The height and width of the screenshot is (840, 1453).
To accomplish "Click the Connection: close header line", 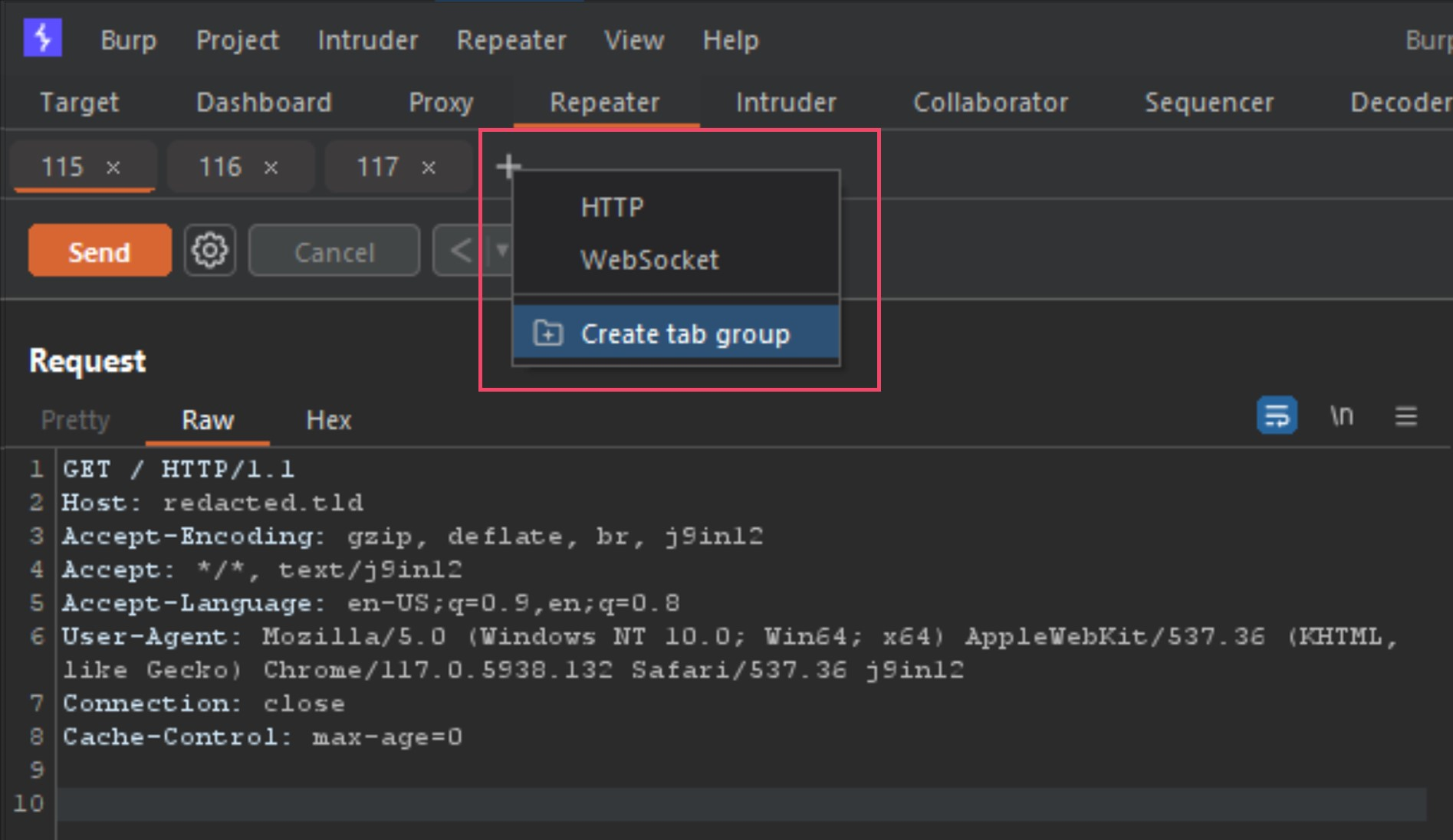I will [203, 704].
